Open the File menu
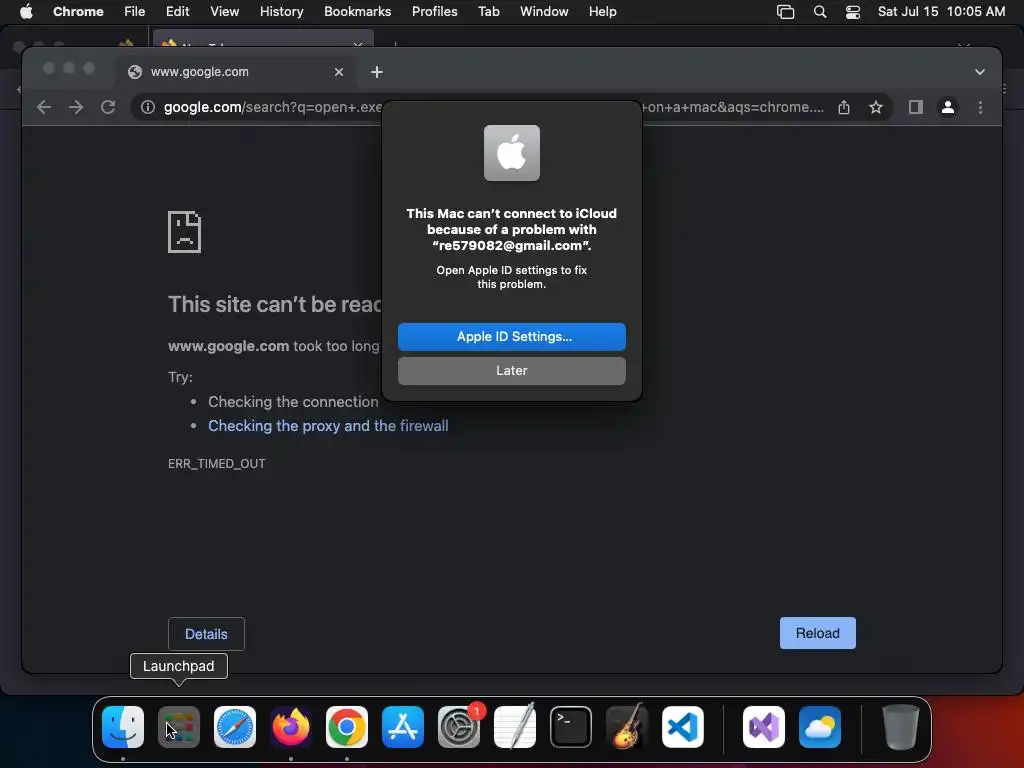This screenshot has height=768, width=1024. coord(135,12)
